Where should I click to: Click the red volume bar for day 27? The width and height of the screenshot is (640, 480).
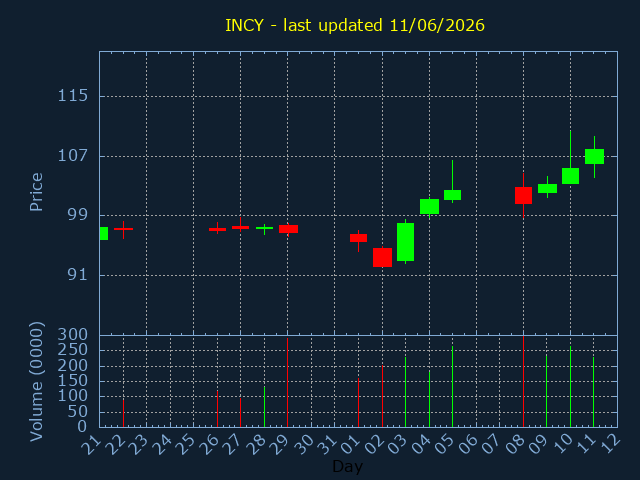[x=240, y=413]
